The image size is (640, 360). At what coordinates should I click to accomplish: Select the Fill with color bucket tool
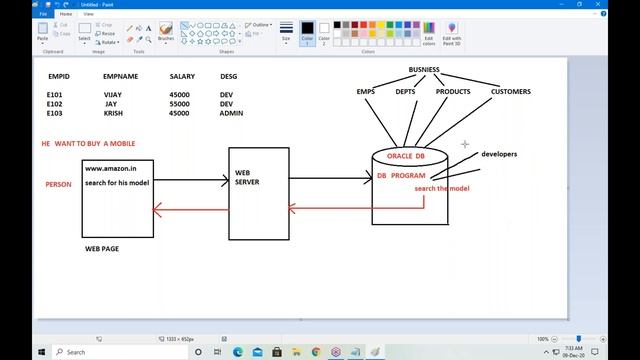click(139, 29)
